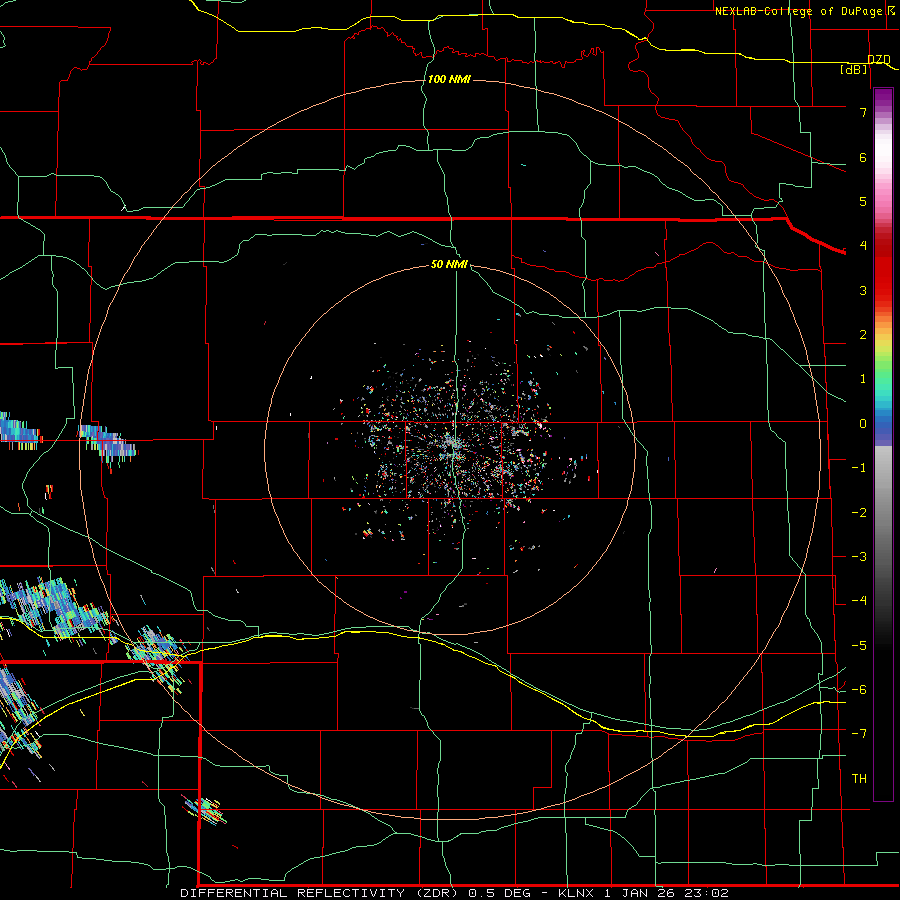This screenshot has width=900, height=900.
Task: Click the -2 value on the color scale
Action: 859,513
